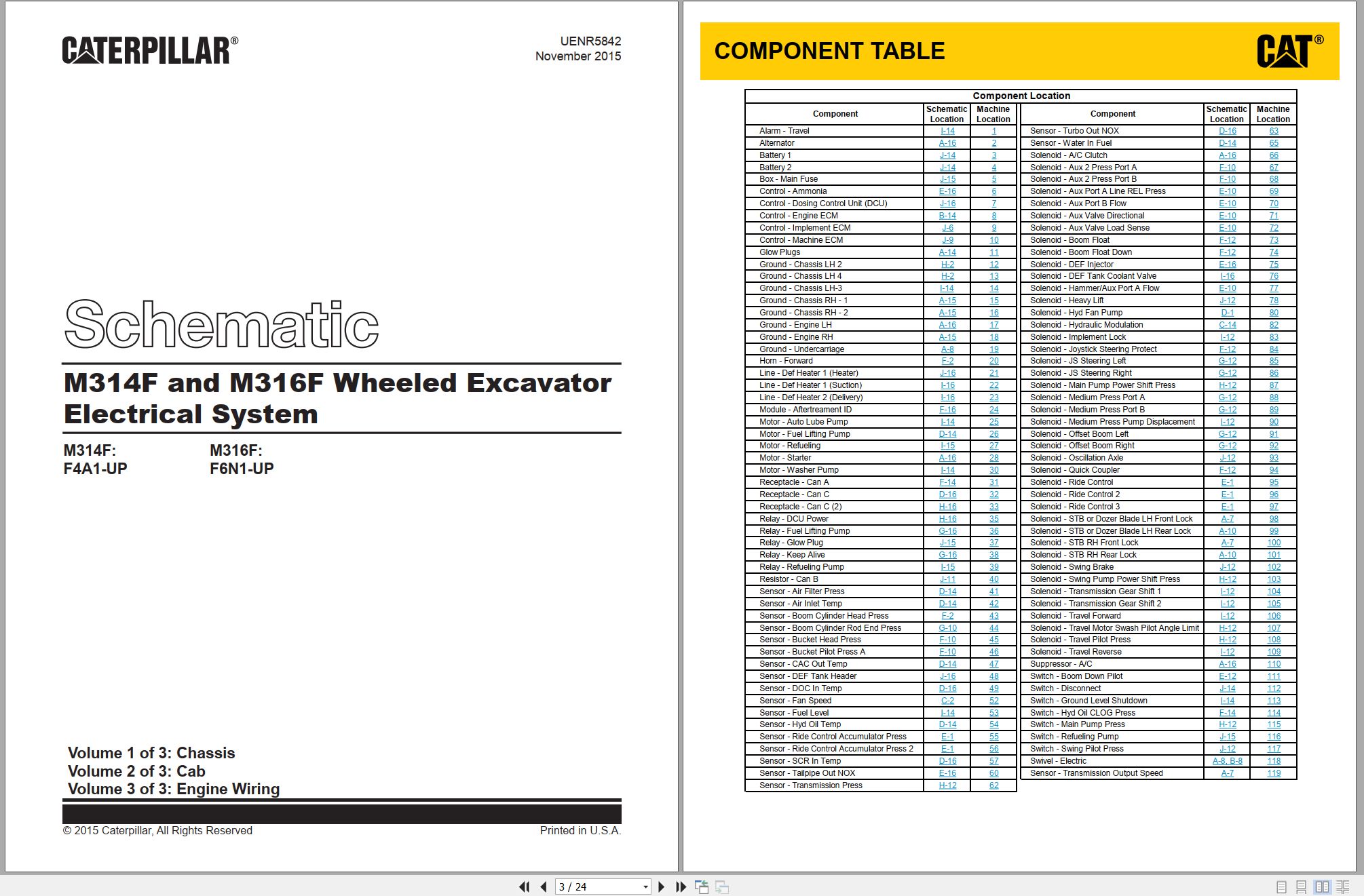Click the 'COMPONENT TABLE' heading
Screen dimensions: 1364x896
pyautogui.click(x=829, y=51)
